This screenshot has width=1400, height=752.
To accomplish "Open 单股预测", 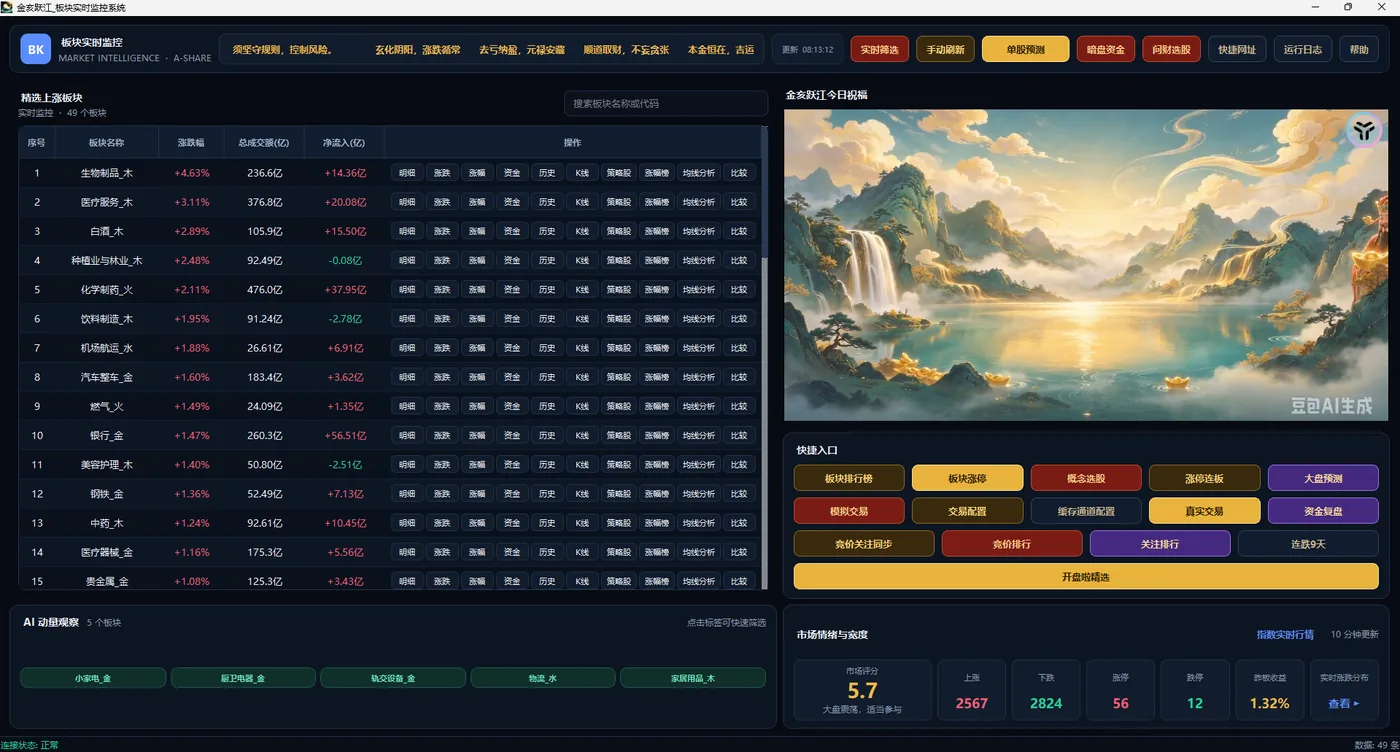I will 1025,49.
